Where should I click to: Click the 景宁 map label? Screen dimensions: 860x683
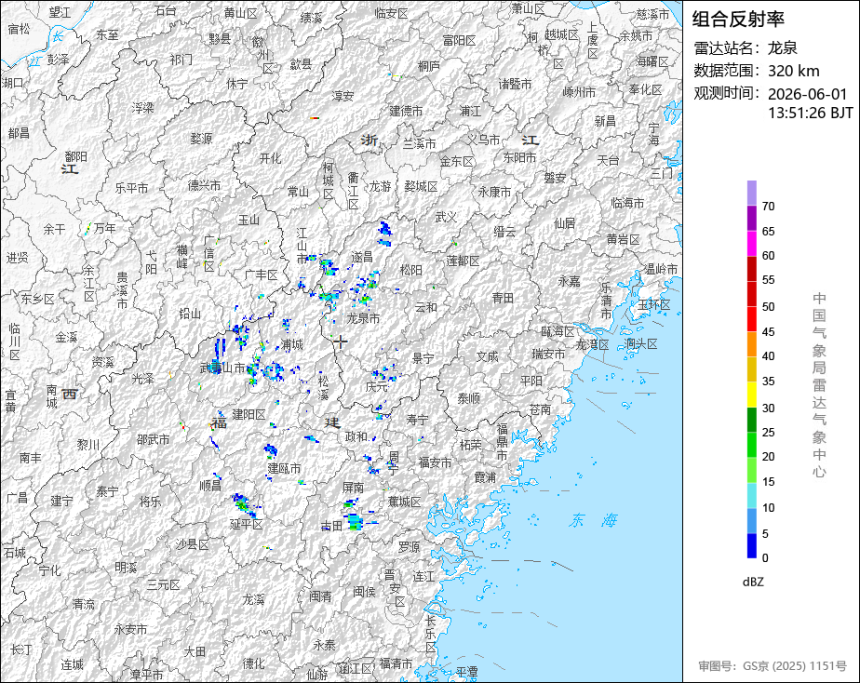tap(423, 358)
